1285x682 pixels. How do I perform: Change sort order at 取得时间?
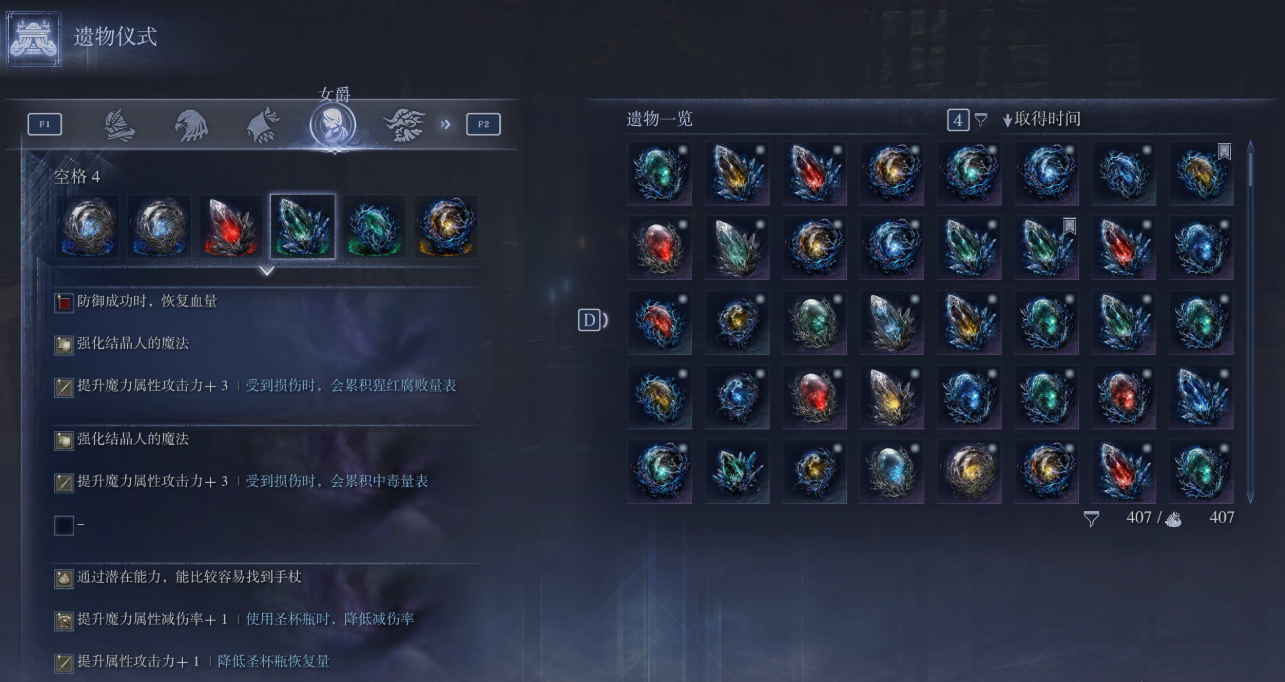click(1041, 119)
